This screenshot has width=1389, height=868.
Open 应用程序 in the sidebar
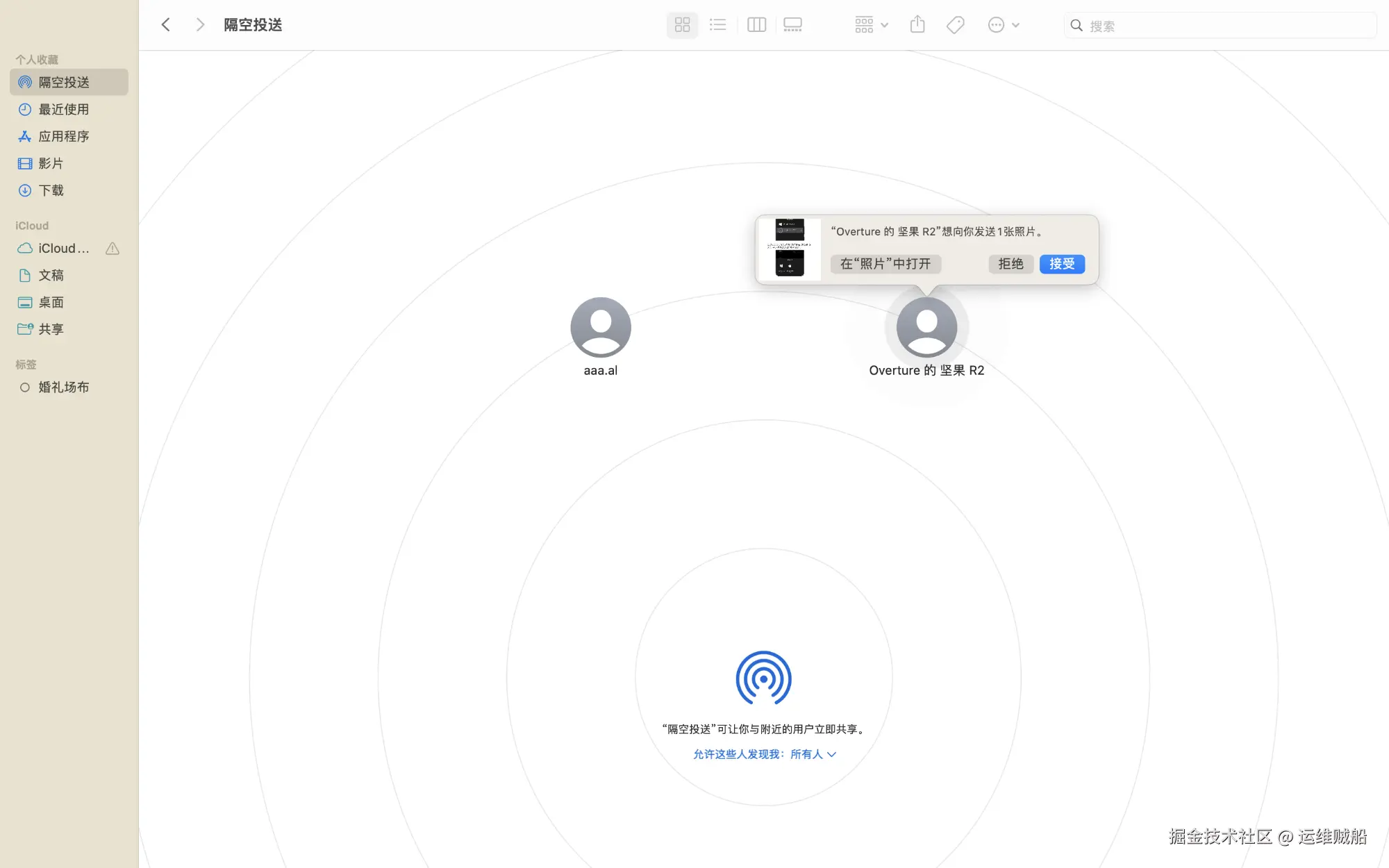[x=63, y=137]
